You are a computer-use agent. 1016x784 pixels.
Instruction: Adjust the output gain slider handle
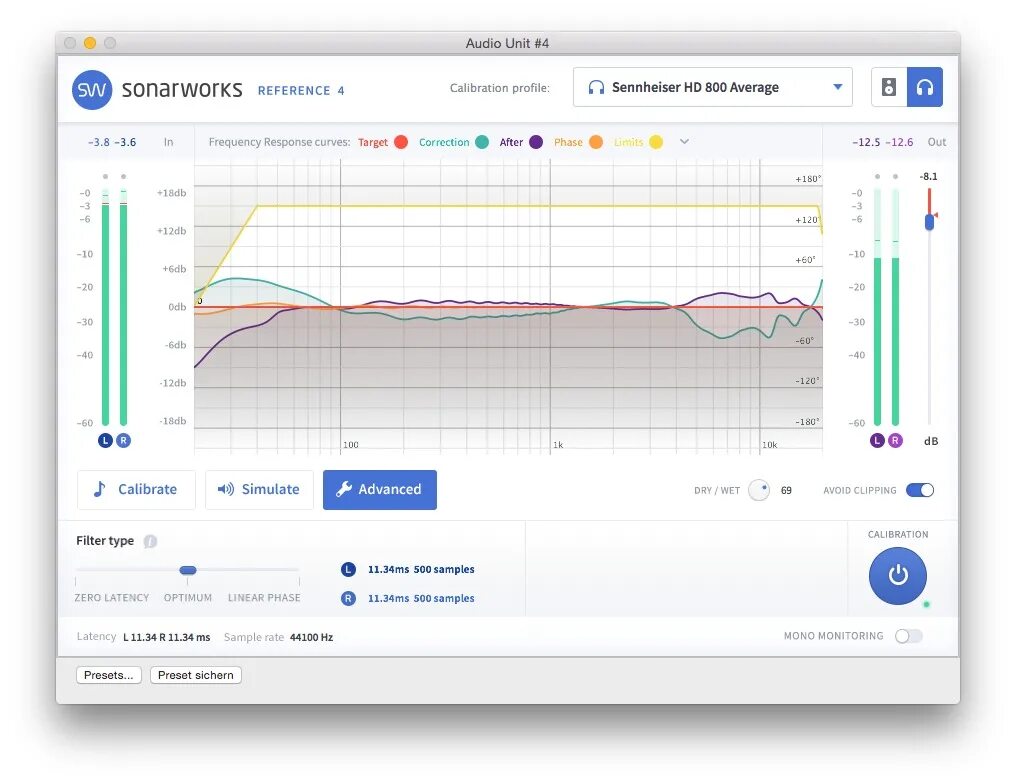click(x=929, y=222)
